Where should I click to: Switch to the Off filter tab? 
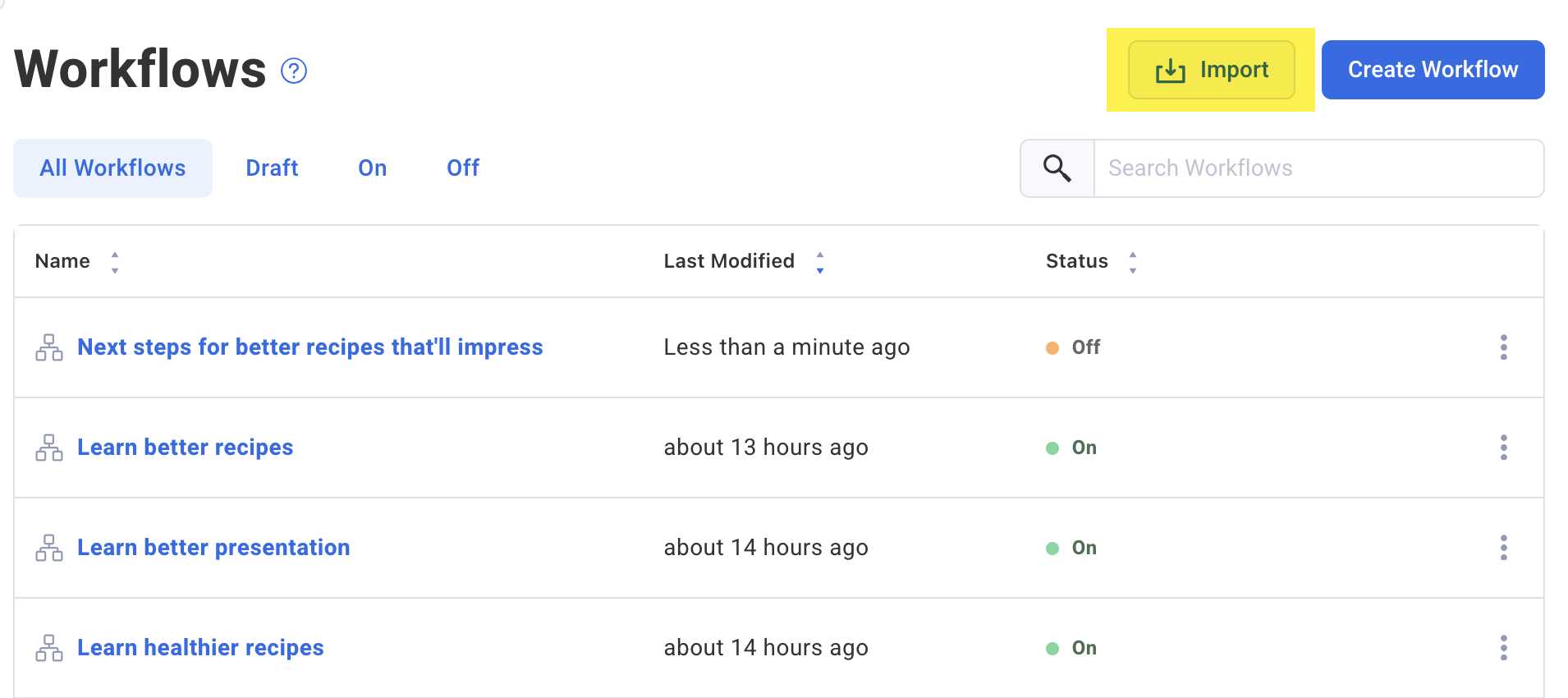click(463, 168)
